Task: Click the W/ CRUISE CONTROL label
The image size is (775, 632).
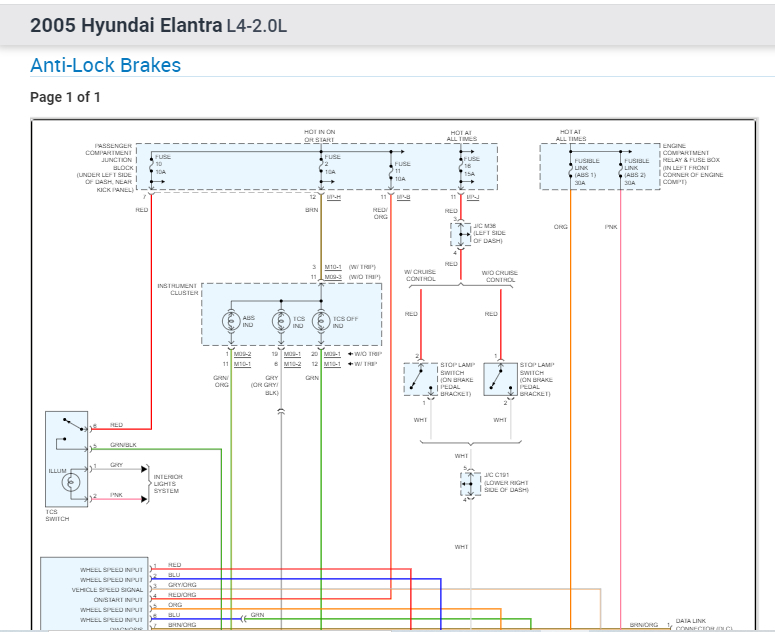Action: [421, 276]
